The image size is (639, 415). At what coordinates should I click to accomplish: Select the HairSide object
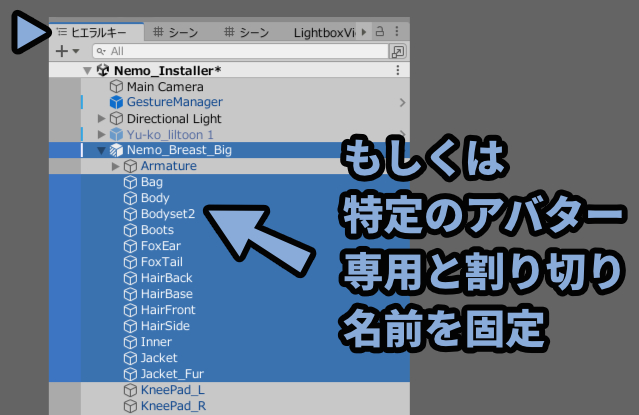pyautogui.click(x=165, y=326)
